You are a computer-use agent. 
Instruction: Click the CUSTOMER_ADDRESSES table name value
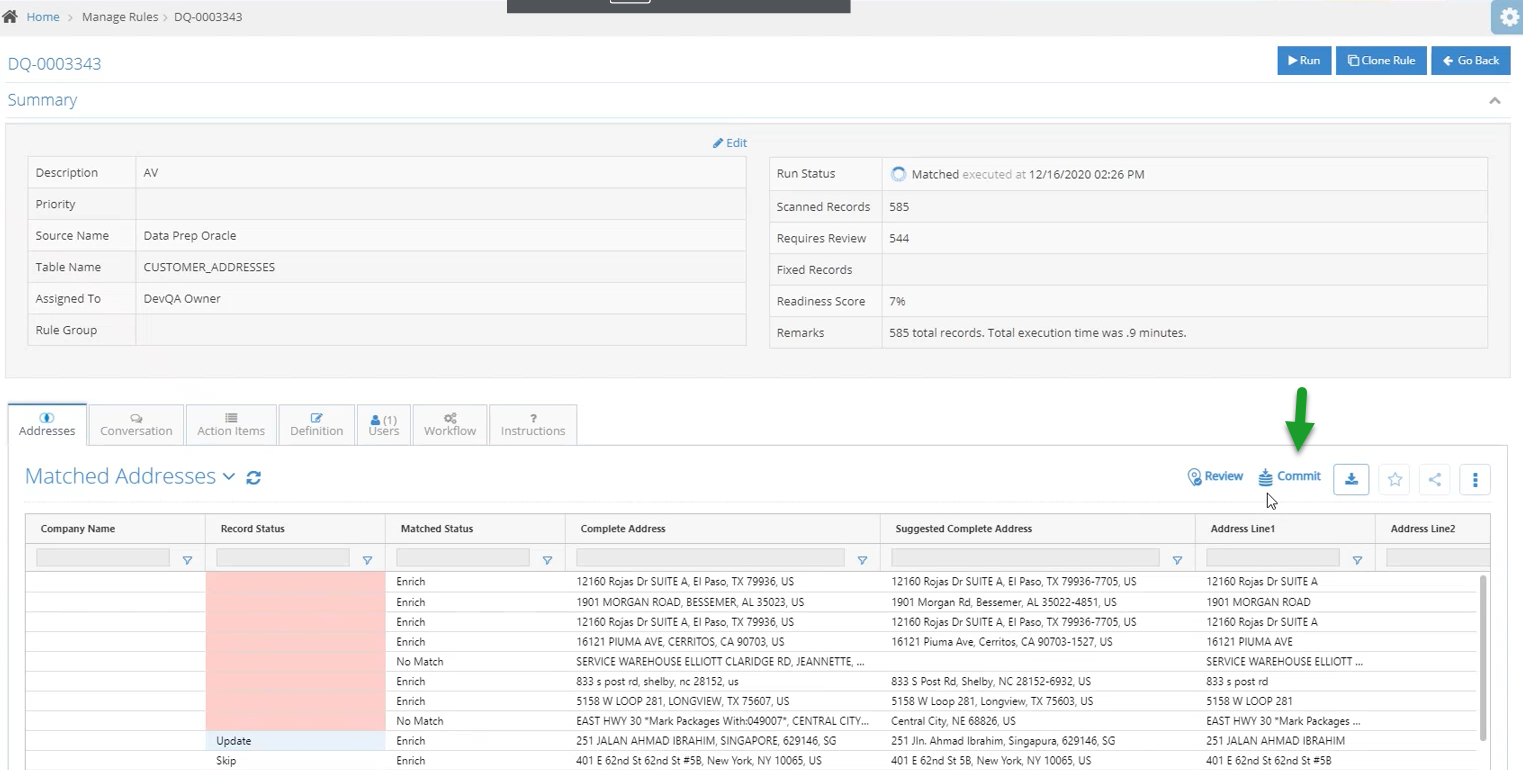(x=209, y=267)
